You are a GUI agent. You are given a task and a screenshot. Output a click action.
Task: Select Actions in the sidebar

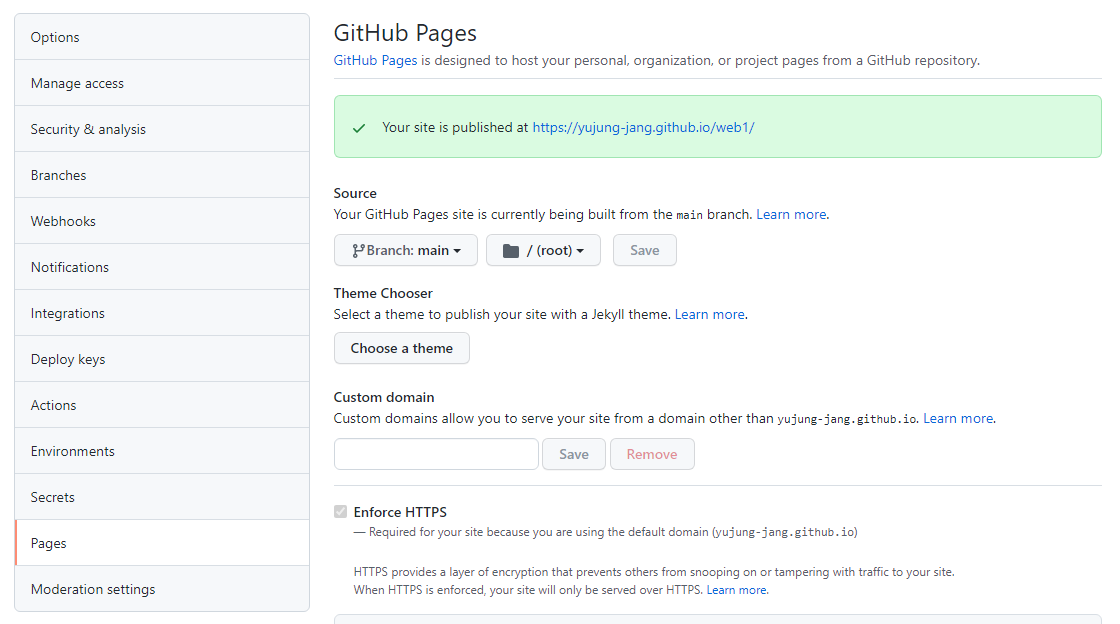pyautogui.click(x=162, y=405)
